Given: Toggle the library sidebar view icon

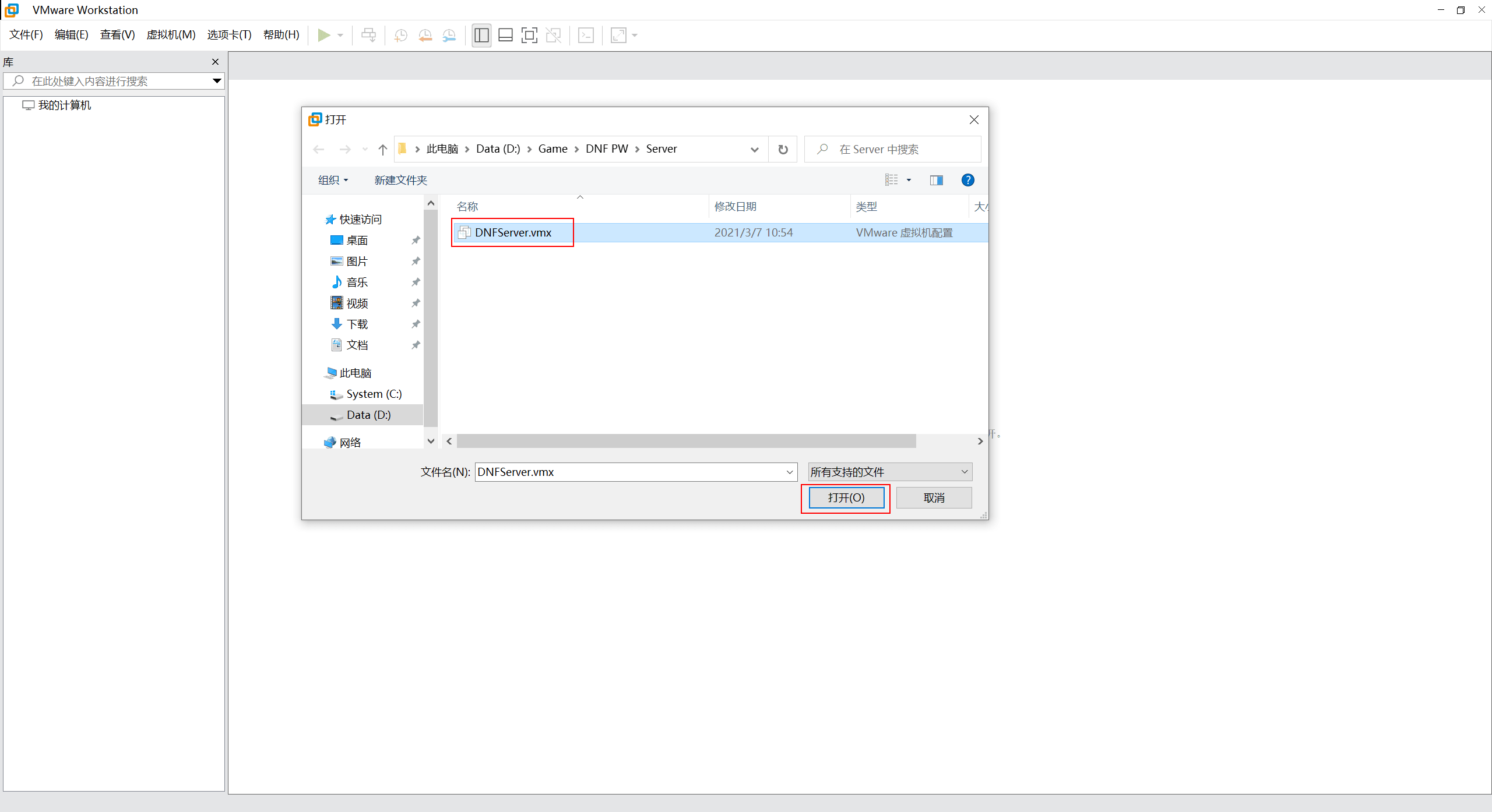Looking at the screenshot, I should (x=481, y=36).
